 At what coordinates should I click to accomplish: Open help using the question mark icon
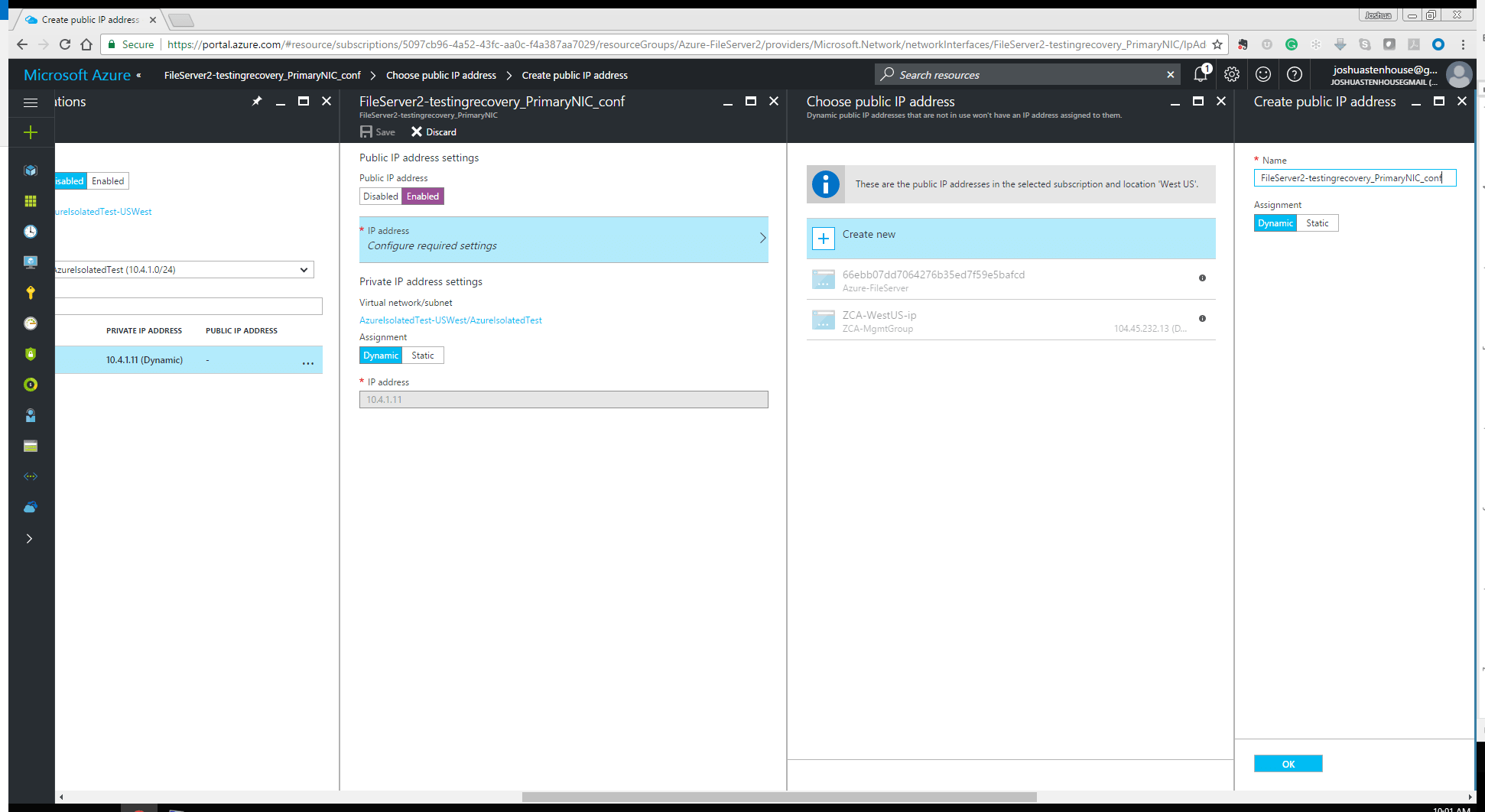[1295, 74]
